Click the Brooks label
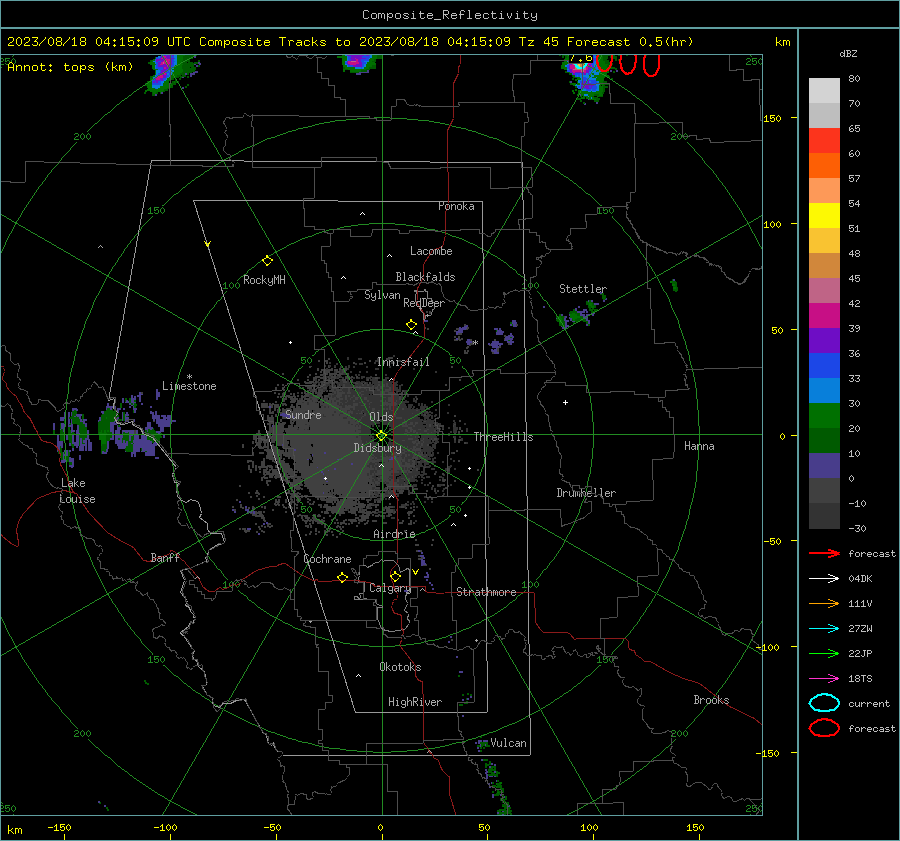 click(x=711, y=700)
